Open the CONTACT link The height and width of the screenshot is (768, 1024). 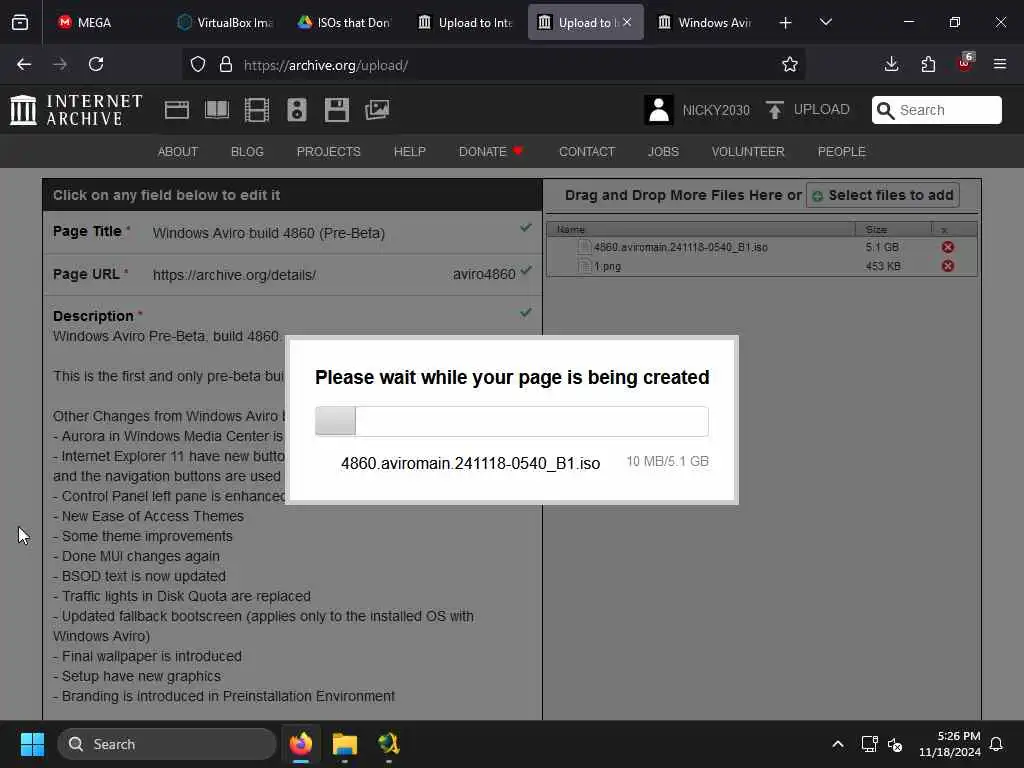click(586, 152)
